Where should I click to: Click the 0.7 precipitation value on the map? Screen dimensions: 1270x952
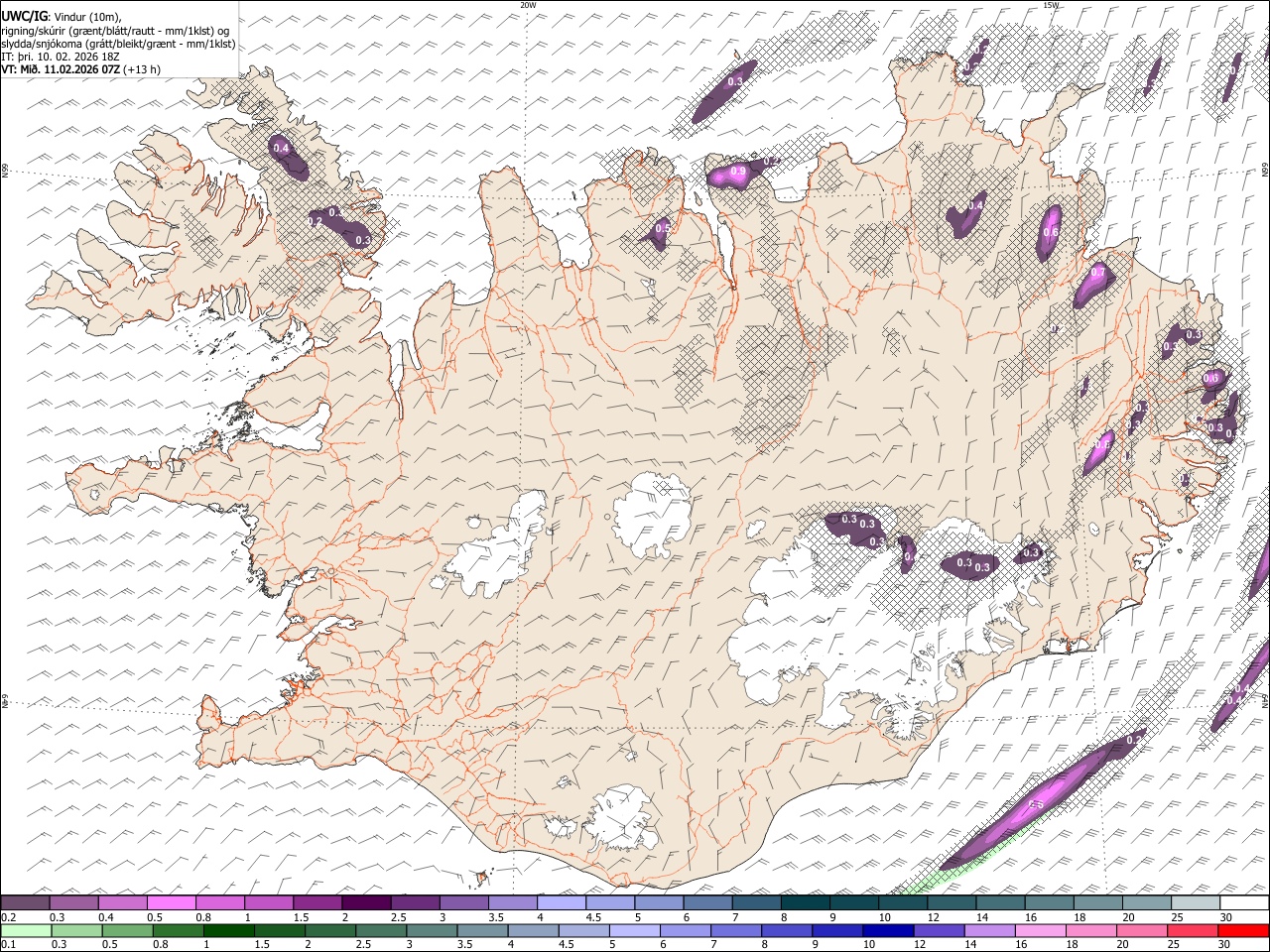[1097, 272]
